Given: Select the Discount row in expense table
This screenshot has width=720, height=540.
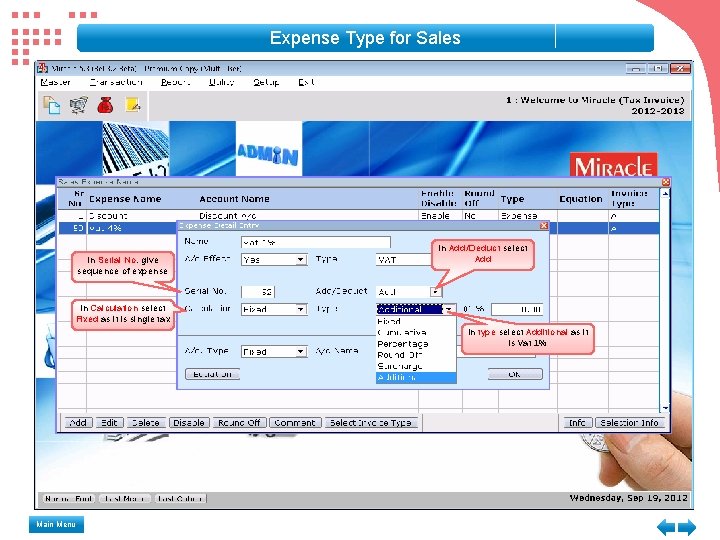Looking at the screenshot, I should coord(358,216).
